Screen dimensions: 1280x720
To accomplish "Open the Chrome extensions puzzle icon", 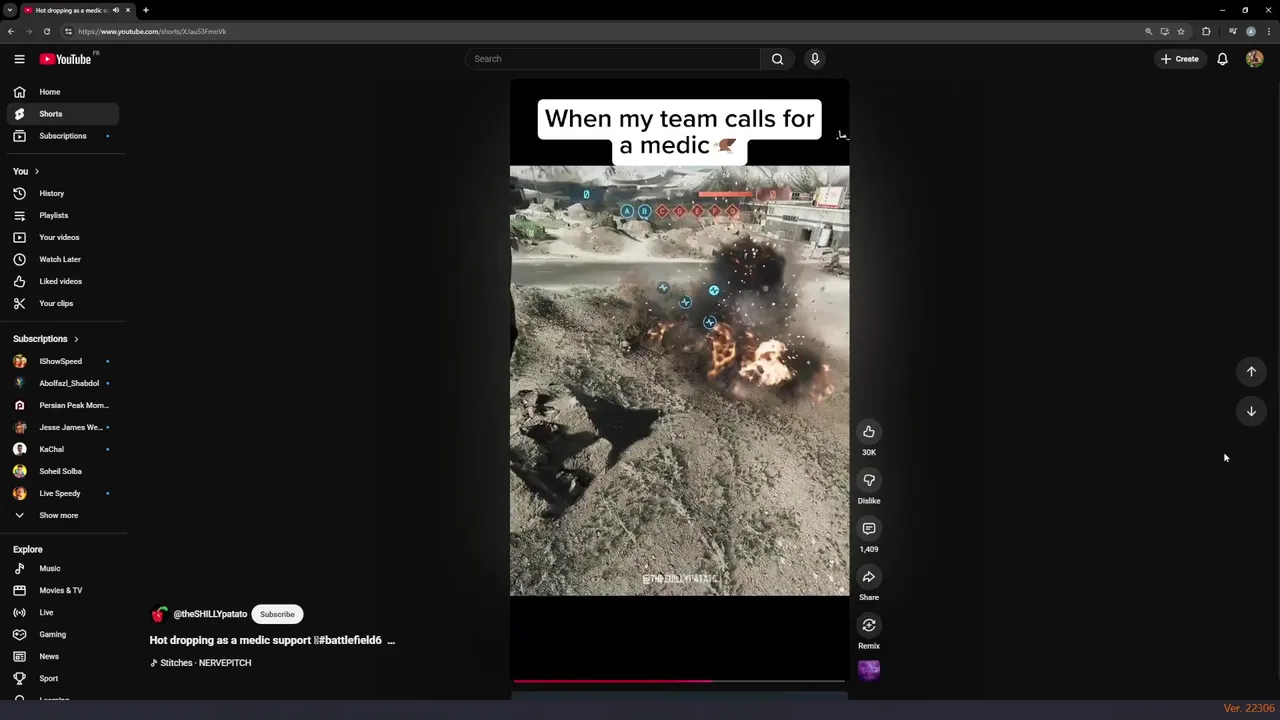I will [1206, 31].
